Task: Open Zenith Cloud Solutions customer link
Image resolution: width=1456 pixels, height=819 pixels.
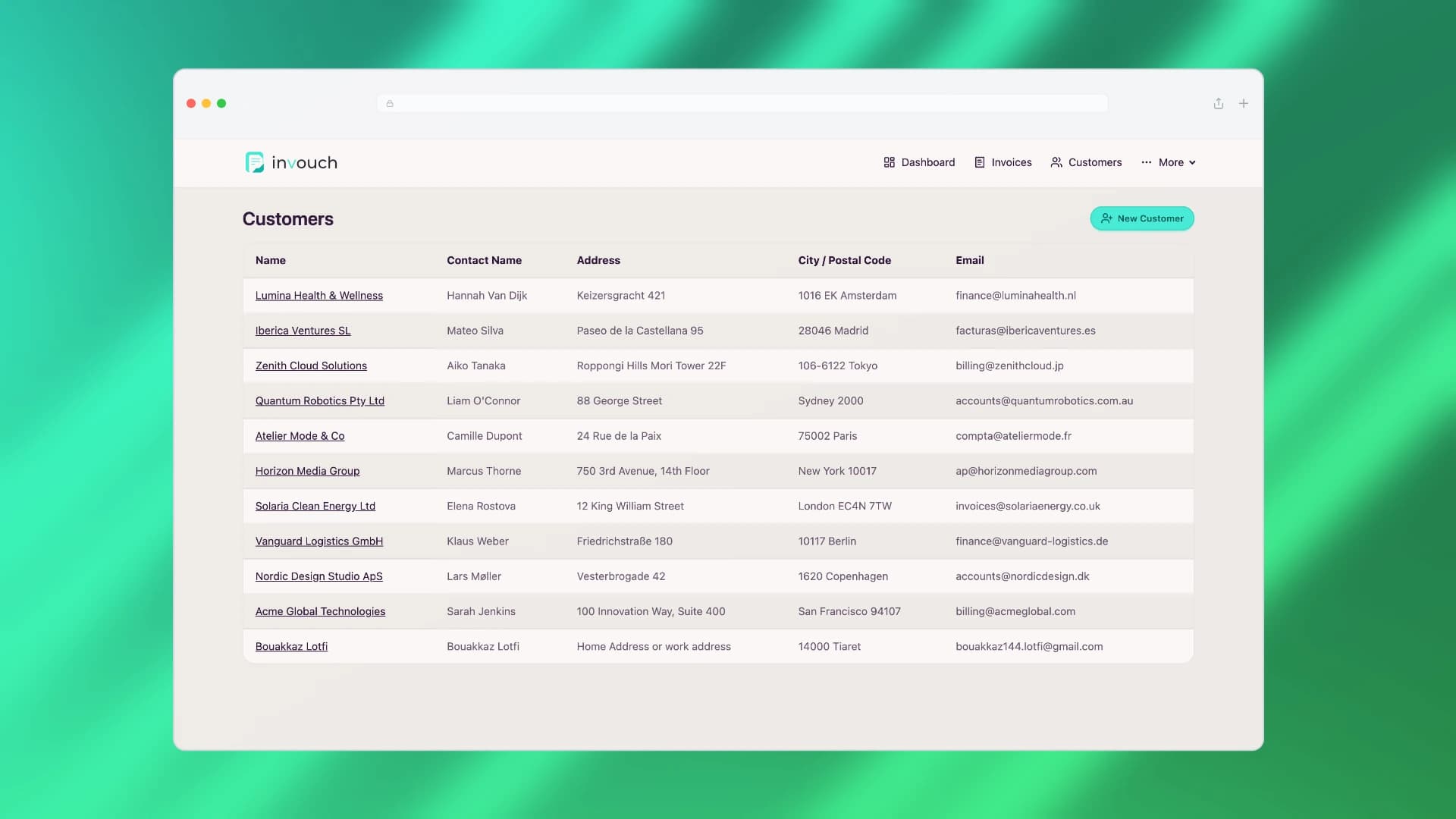Action: (x=311, y=366)
